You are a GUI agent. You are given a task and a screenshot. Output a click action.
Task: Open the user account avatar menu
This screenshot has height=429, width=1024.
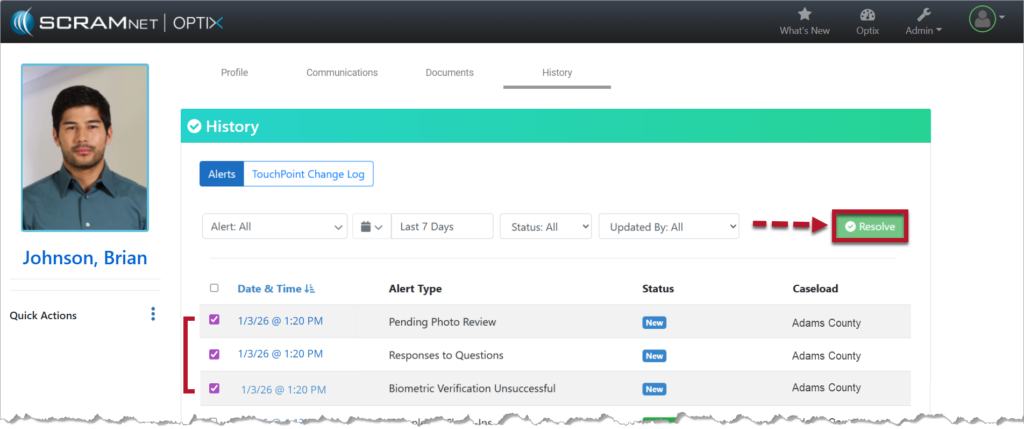(984, 19)
